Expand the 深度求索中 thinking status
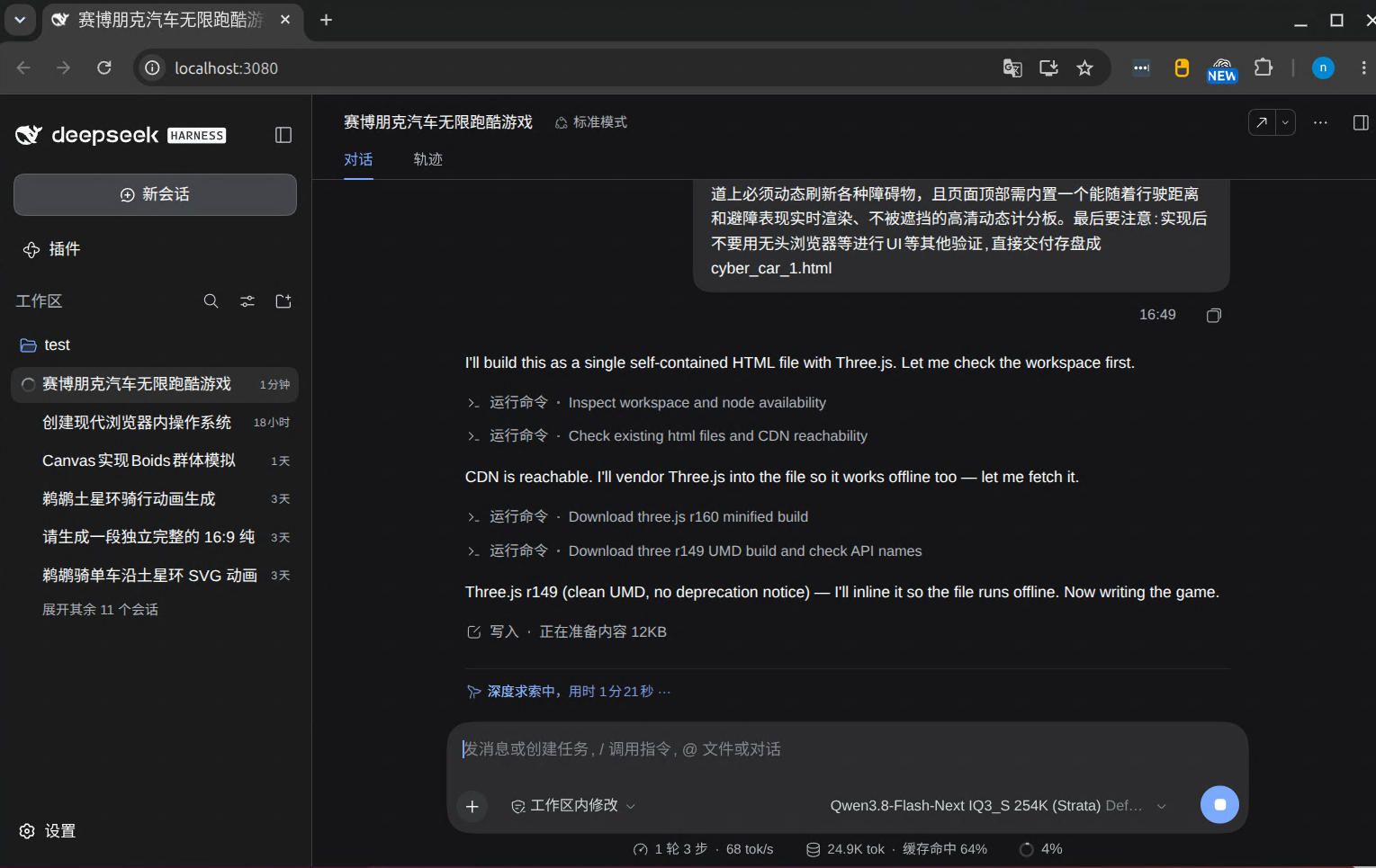The width and height of the screenshot is (1376, 868). click(x=569, y=692)
